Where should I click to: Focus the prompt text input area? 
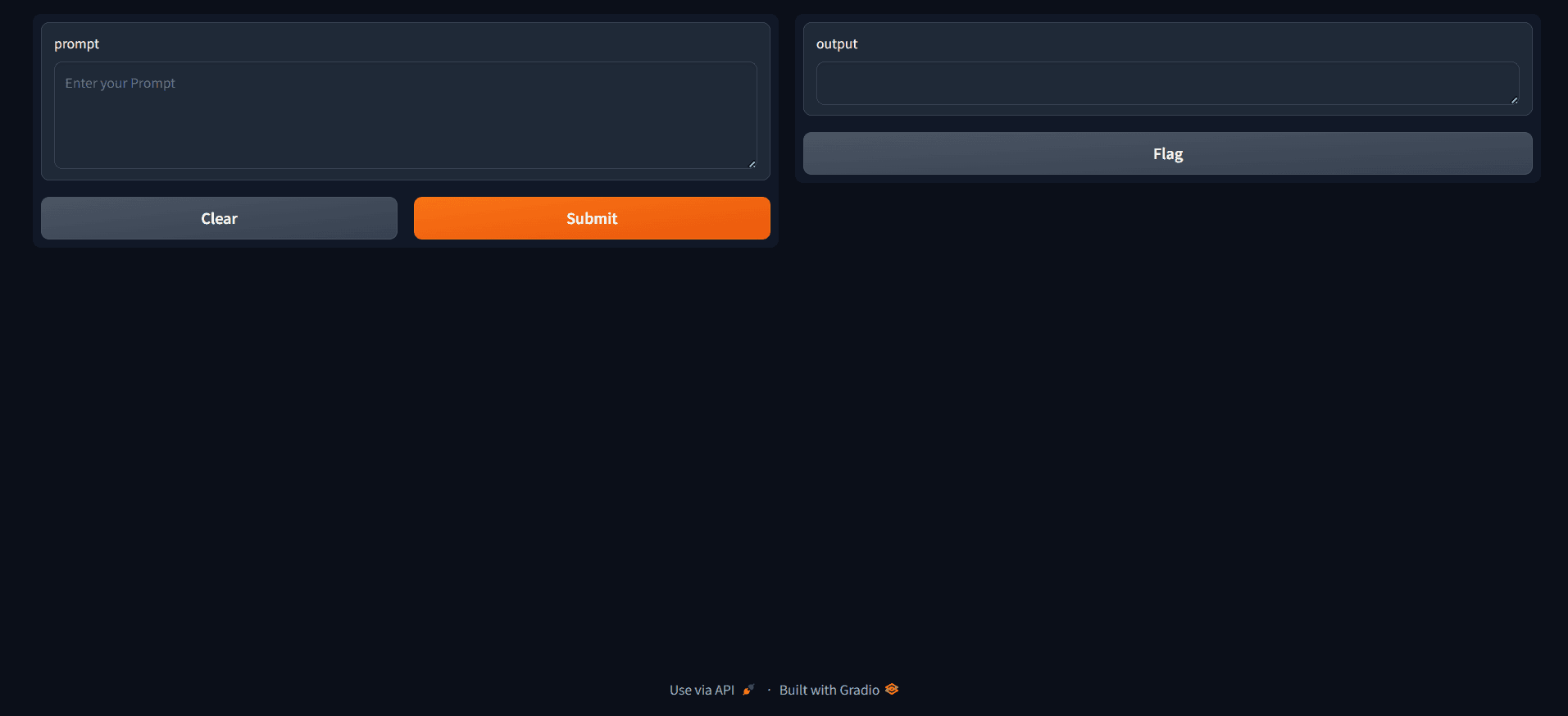click(x=405, y=115)
